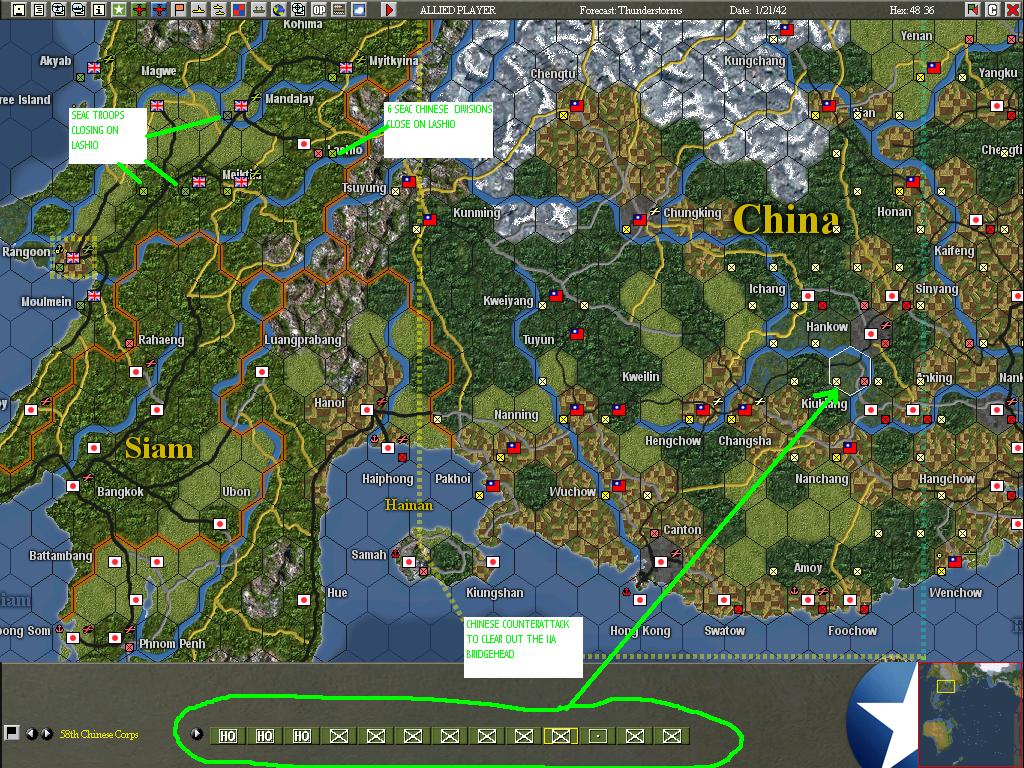
Task: Open the document list report icon
Action: point(39,10)
